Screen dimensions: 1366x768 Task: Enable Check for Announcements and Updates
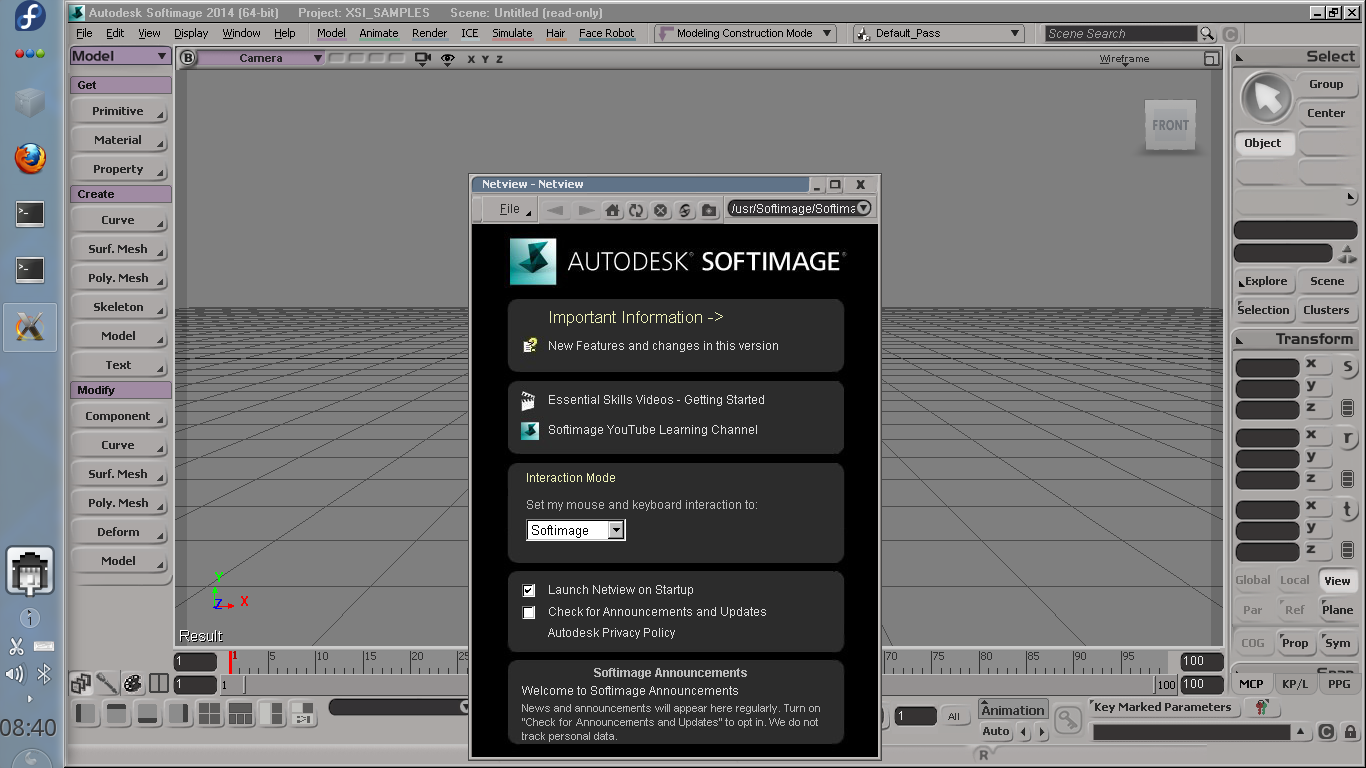(x=529, y=613)
